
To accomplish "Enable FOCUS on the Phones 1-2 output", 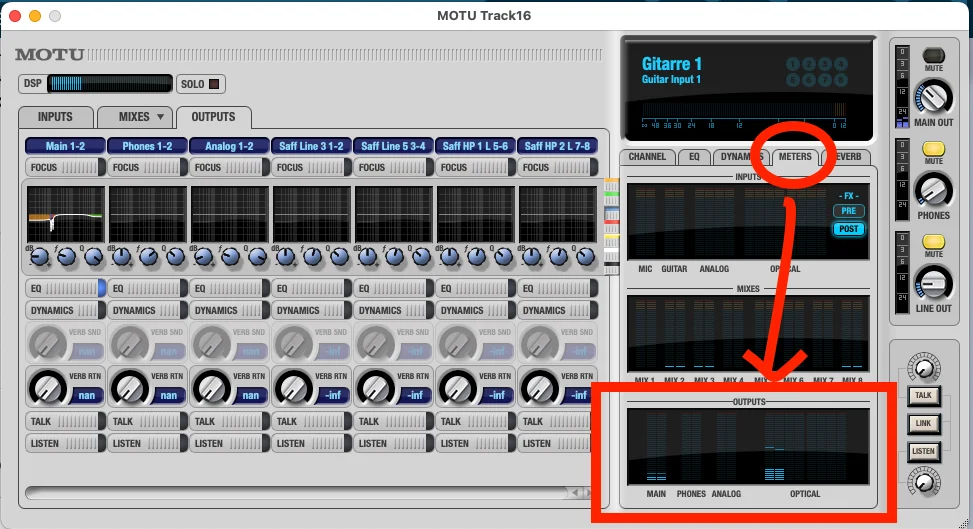I will pos(147,167).
